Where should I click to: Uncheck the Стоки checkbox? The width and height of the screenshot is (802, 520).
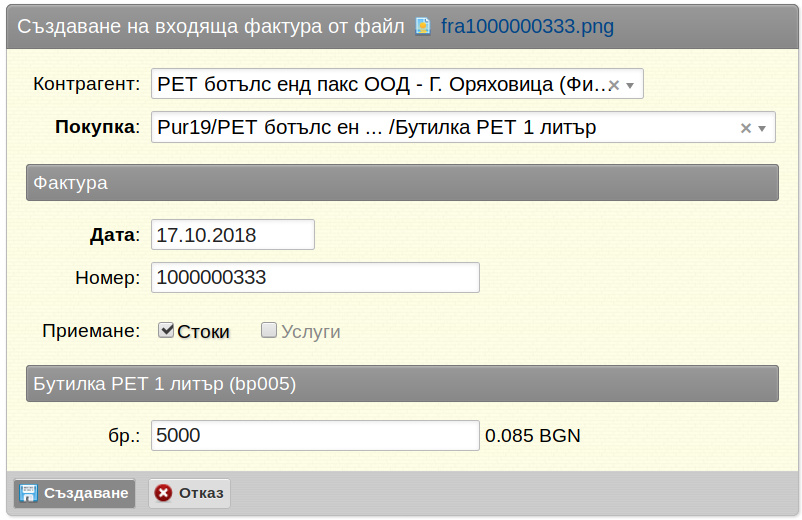pos(166,330)
